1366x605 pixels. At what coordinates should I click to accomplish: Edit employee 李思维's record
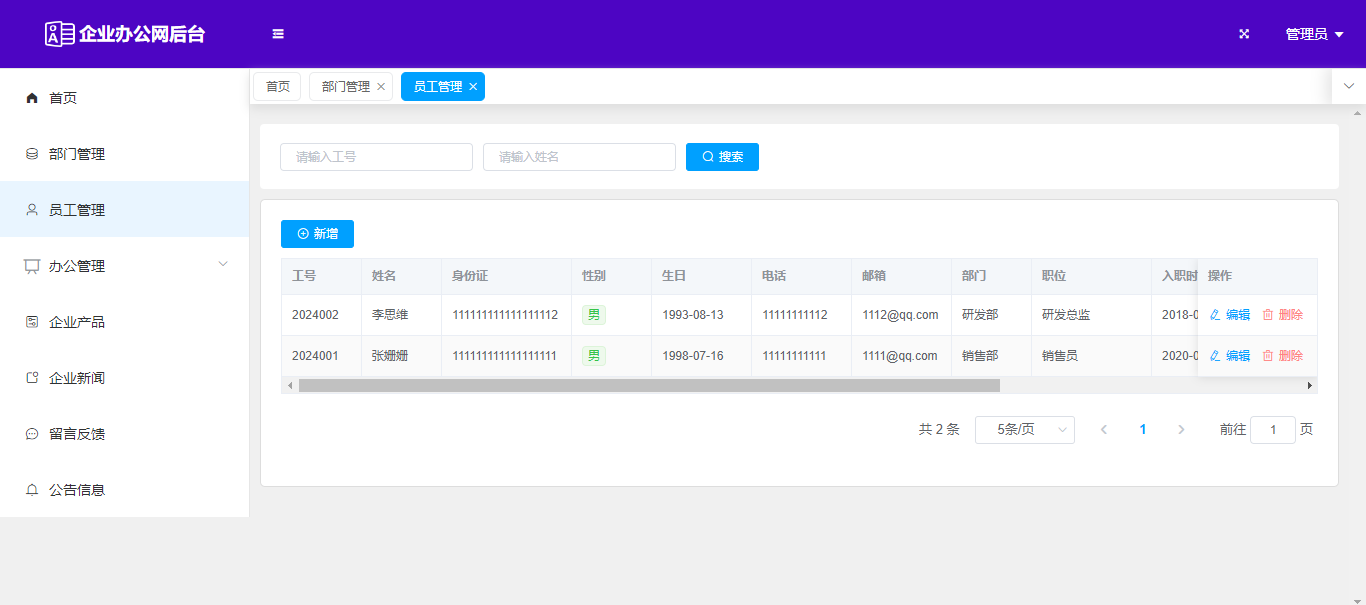pyautogui.click(x=1230, y=315)
